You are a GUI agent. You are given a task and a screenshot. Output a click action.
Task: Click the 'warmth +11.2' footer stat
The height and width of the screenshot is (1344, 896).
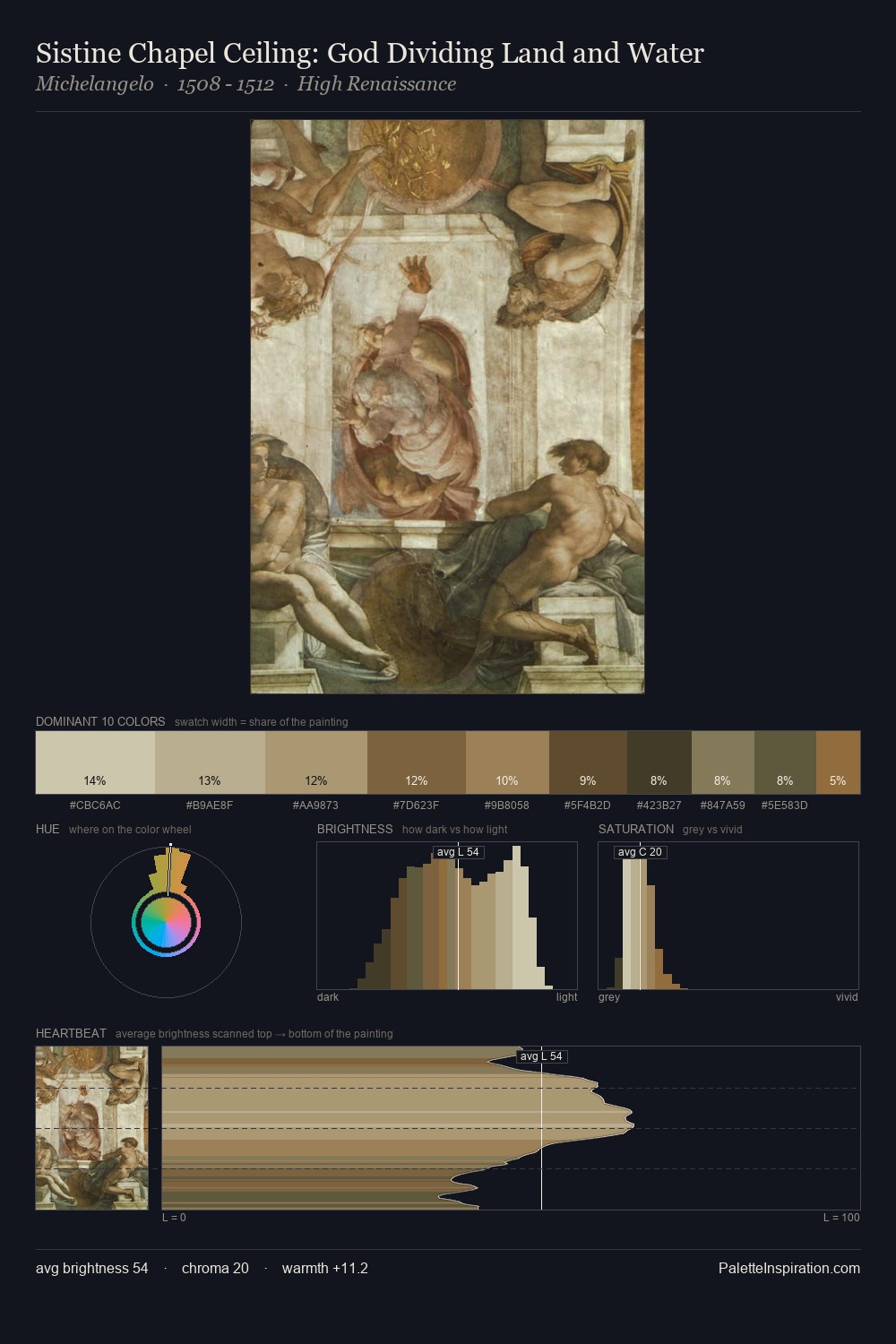(x=325, y=1268)
